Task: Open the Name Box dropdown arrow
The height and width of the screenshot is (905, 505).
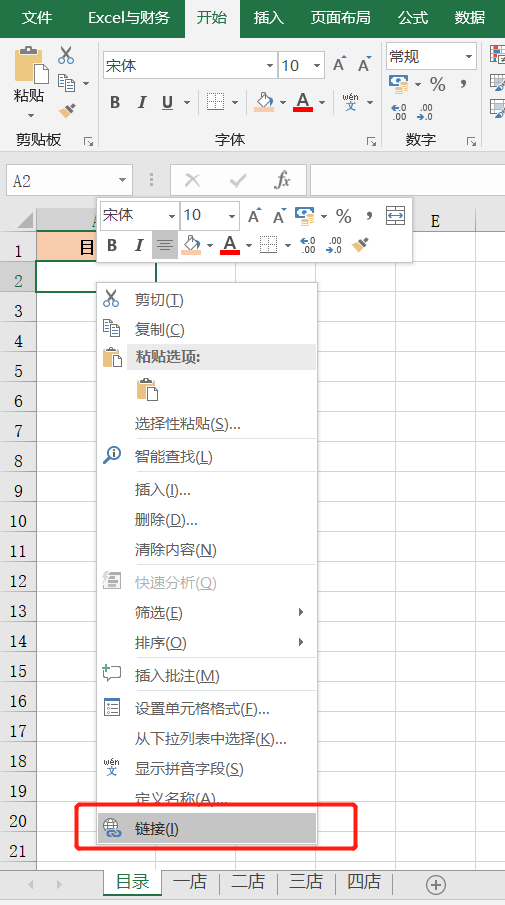Action: tap(122, 180)
